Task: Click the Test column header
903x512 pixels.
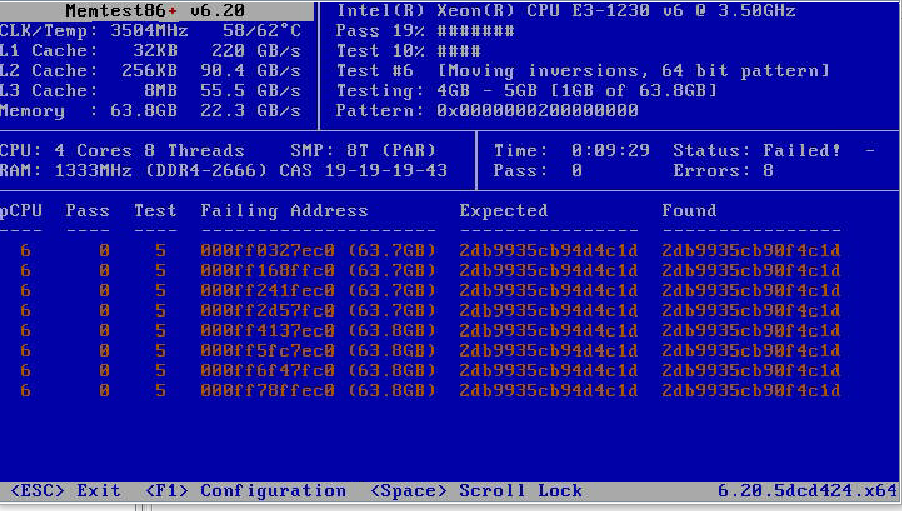Action: tap(155, 211)
